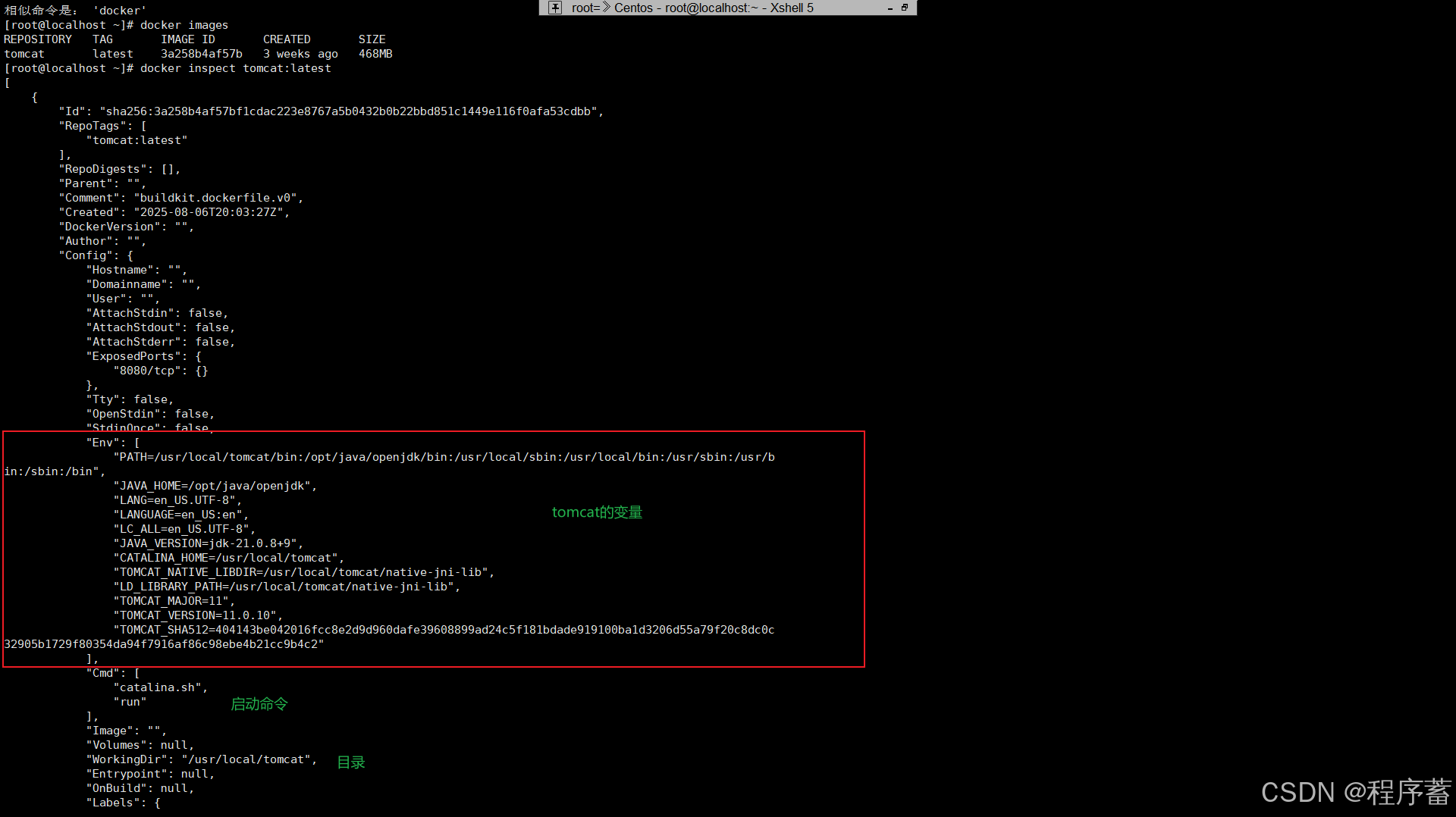Image resolution: width=1456 pixels, height=817 pixels.
Task: Click the "WorkingDir": /usr/local/tomcat line
Action: click(x=202, y=759)
